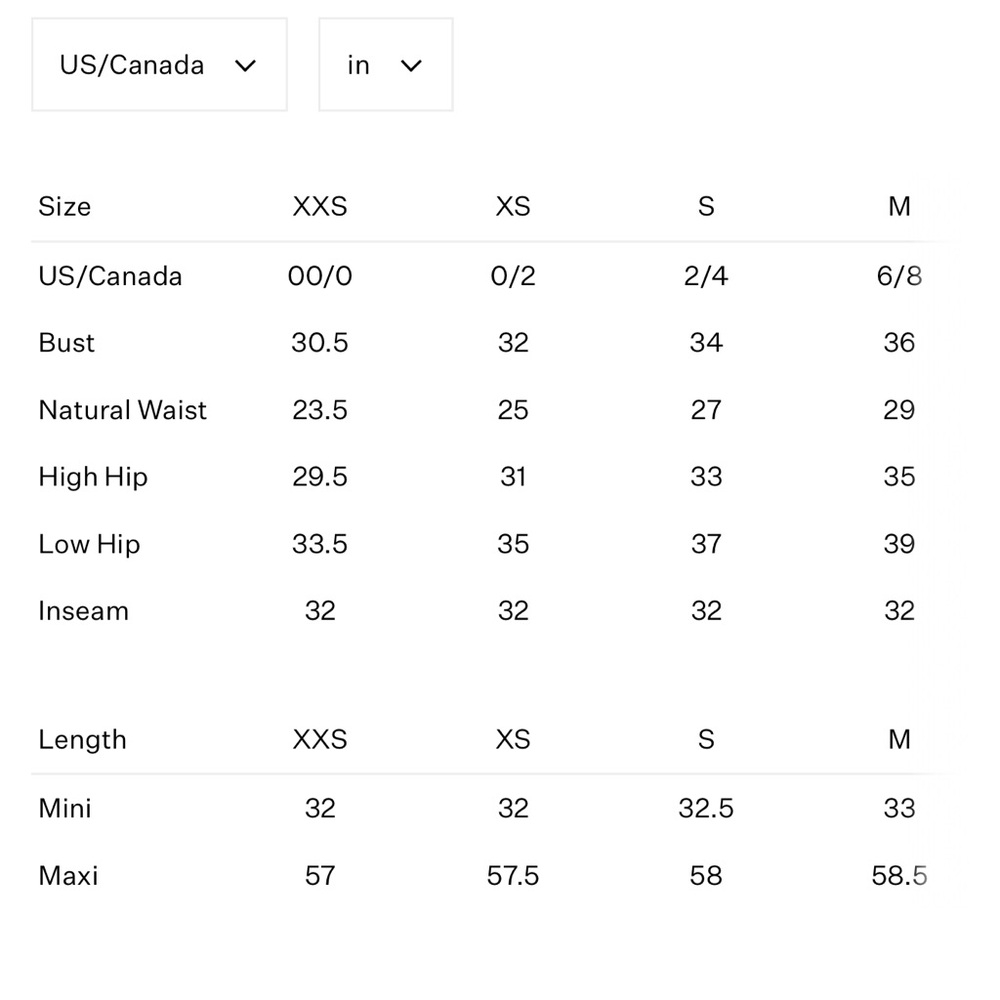Image resolution: width=1000 pixels, height=1000 pixels.
Task: Click the Length table header
Action: click(x=82, y=740)
